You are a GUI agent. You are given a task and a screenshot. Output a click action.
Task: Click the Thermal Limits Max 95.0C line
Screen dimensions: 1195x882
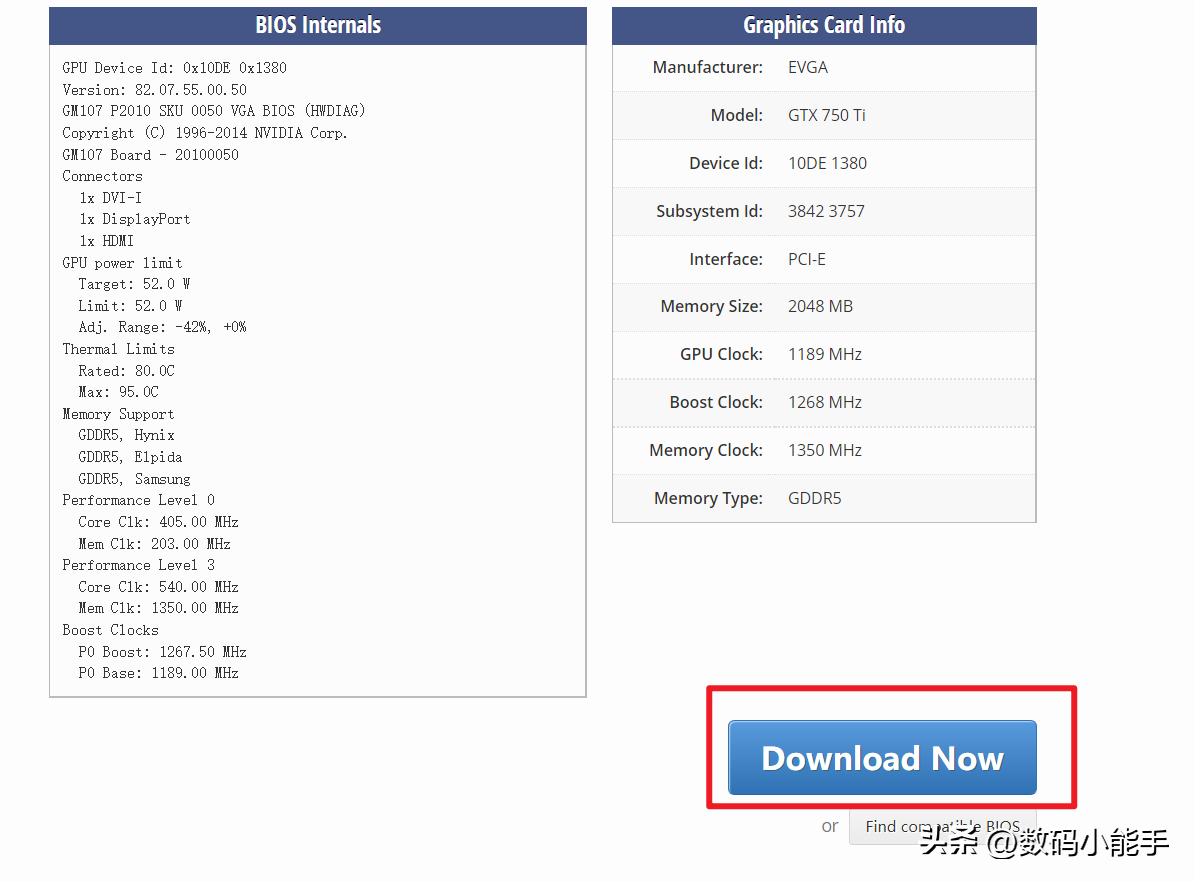pyautogui.click(x=118, y=392)
